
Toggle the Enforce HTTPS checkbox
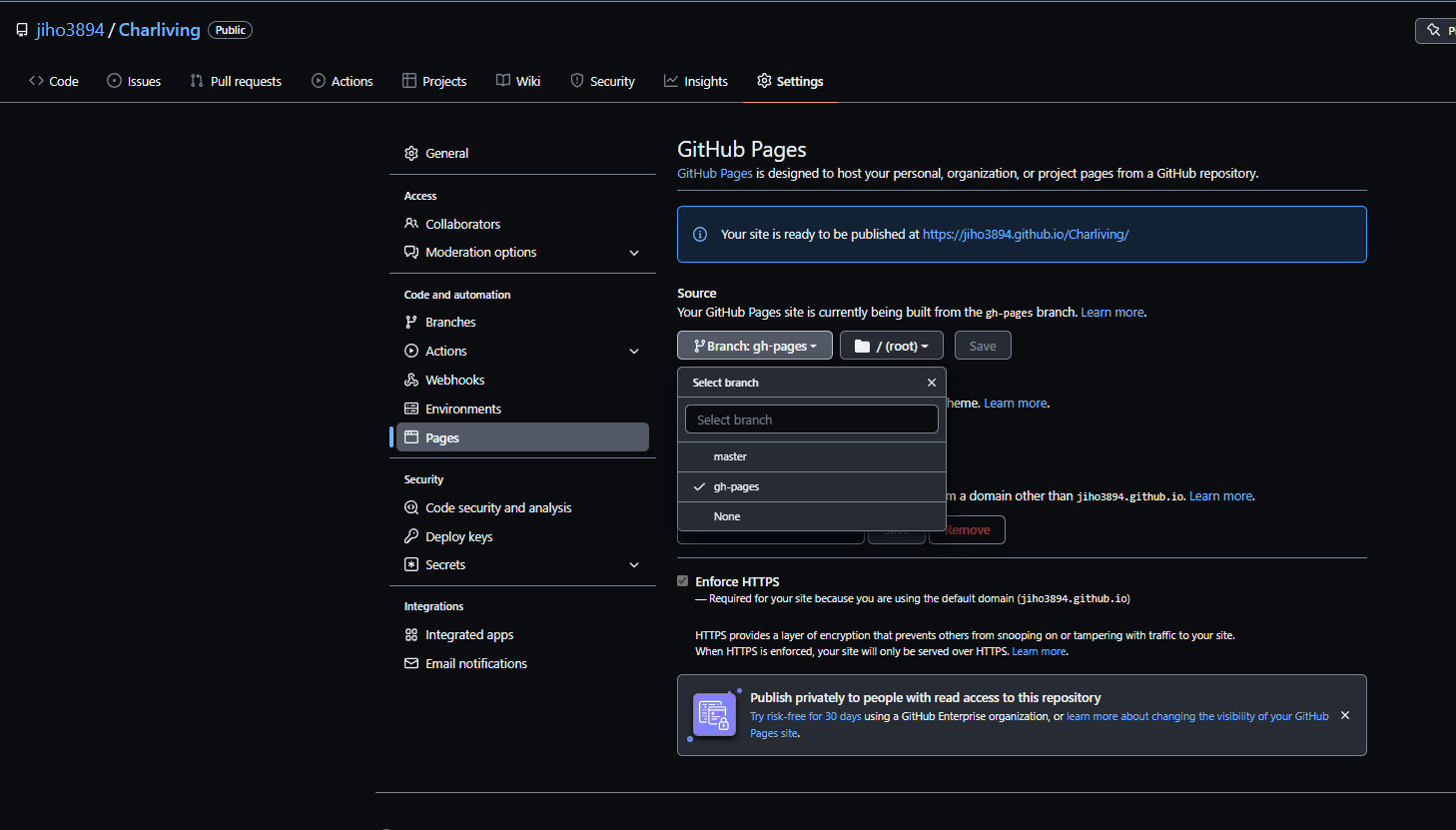click(x=683, y=580)
